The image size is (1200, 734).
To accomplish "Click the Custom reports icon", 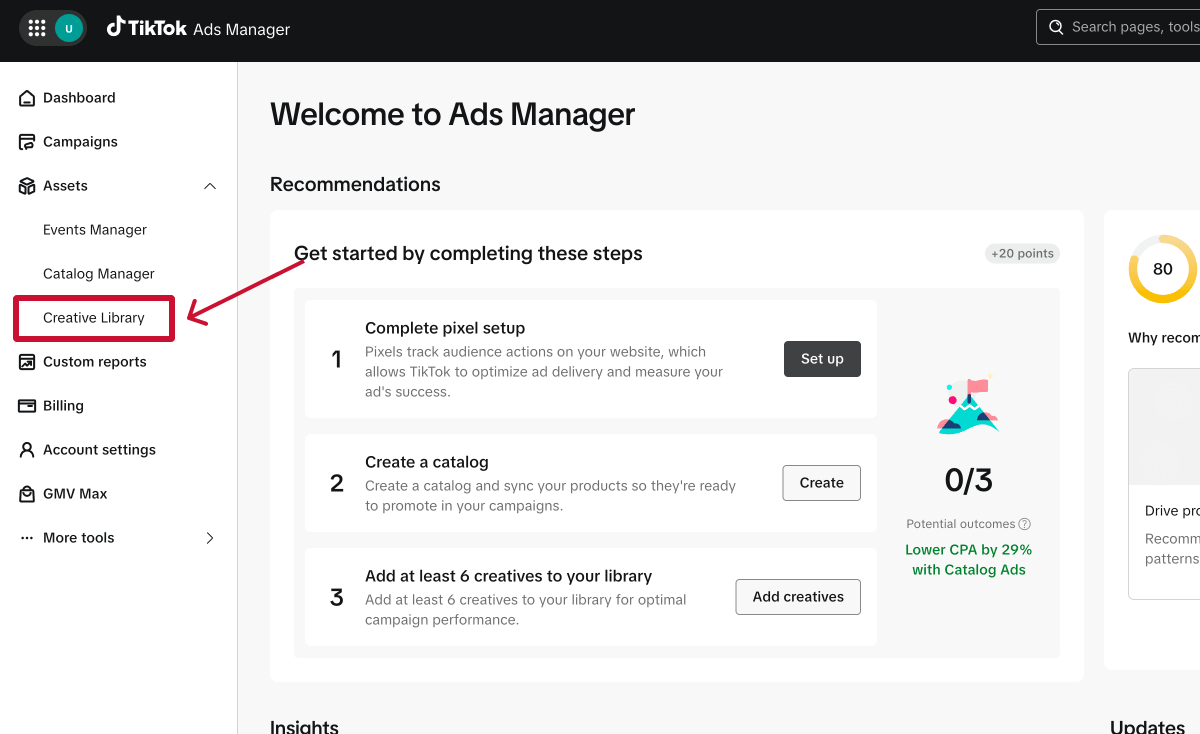I will (x=27, y=362).
